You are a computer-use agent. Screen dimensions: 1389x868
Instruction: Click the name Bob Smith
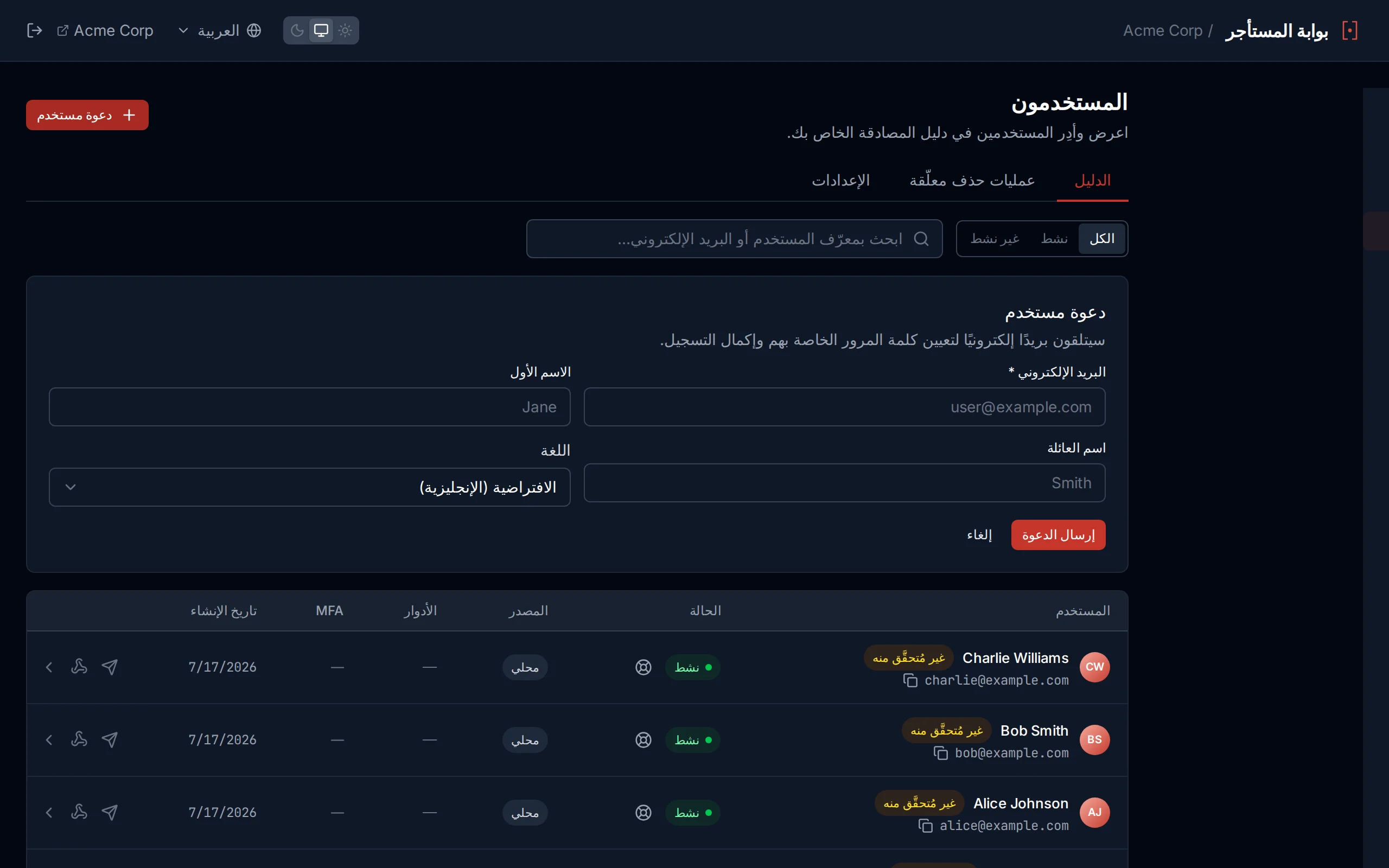click(x=1034, y=731)
